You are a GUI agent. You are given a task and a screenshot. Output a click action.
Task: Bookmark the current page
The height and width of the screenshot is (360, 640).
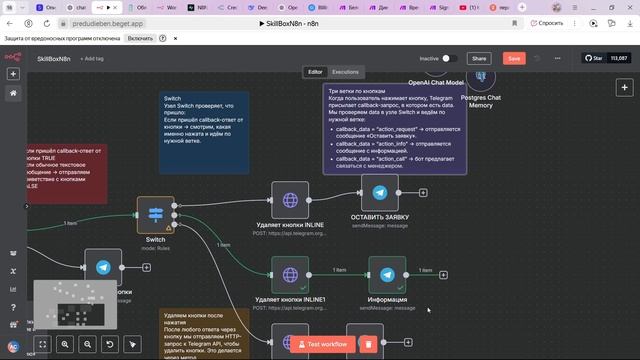pos(515,24)
